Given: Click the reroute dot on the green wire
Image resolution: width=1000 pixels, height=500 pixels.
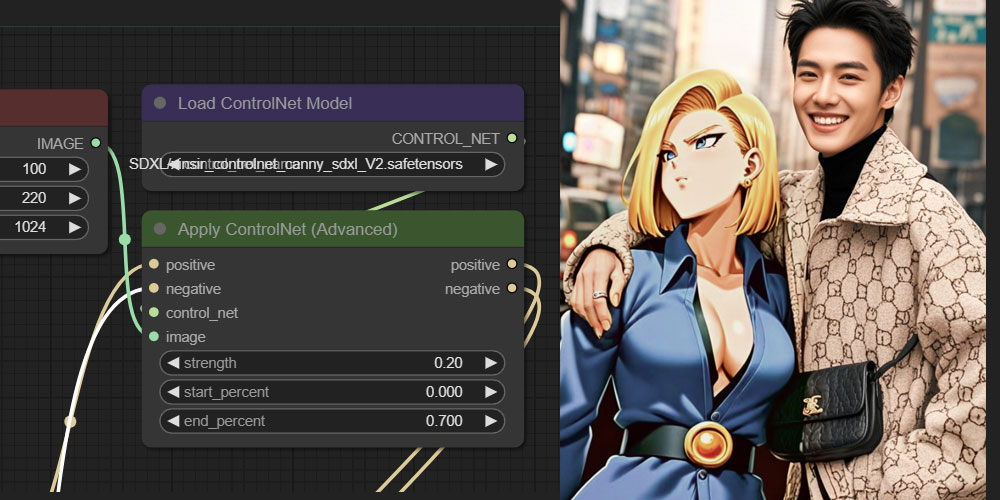Looking at the screenshot, I should coord(125,239).
